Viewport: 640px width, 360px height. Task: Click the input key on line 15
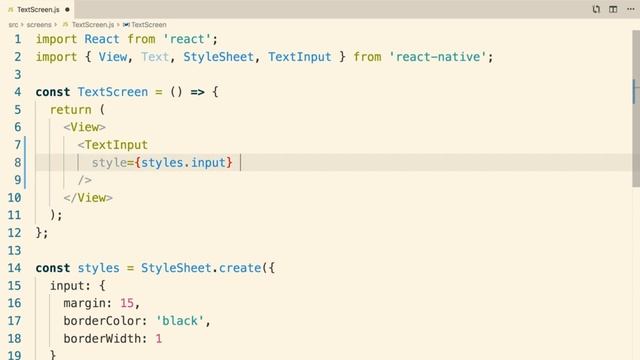(x=67, y=286)
